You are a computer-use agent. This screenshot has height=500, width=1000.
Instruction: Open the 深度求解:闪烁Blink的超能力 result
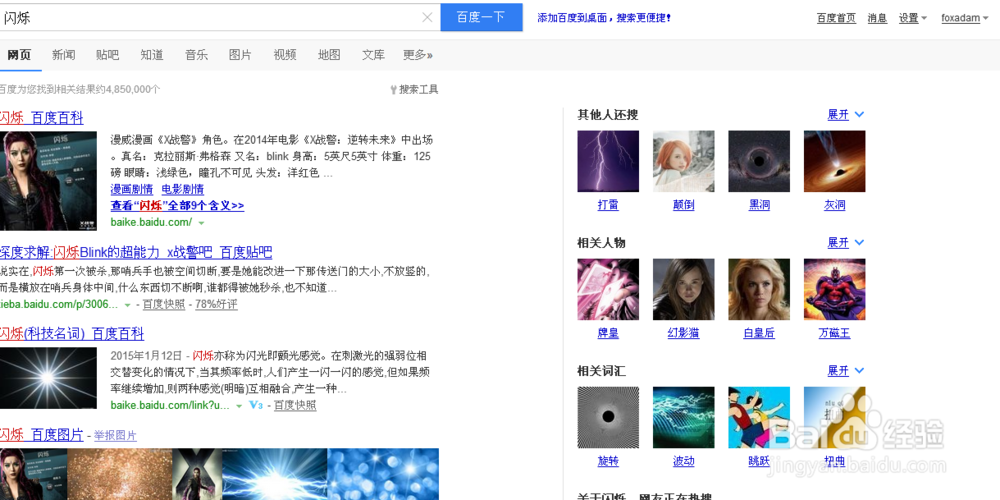point(136,251)
